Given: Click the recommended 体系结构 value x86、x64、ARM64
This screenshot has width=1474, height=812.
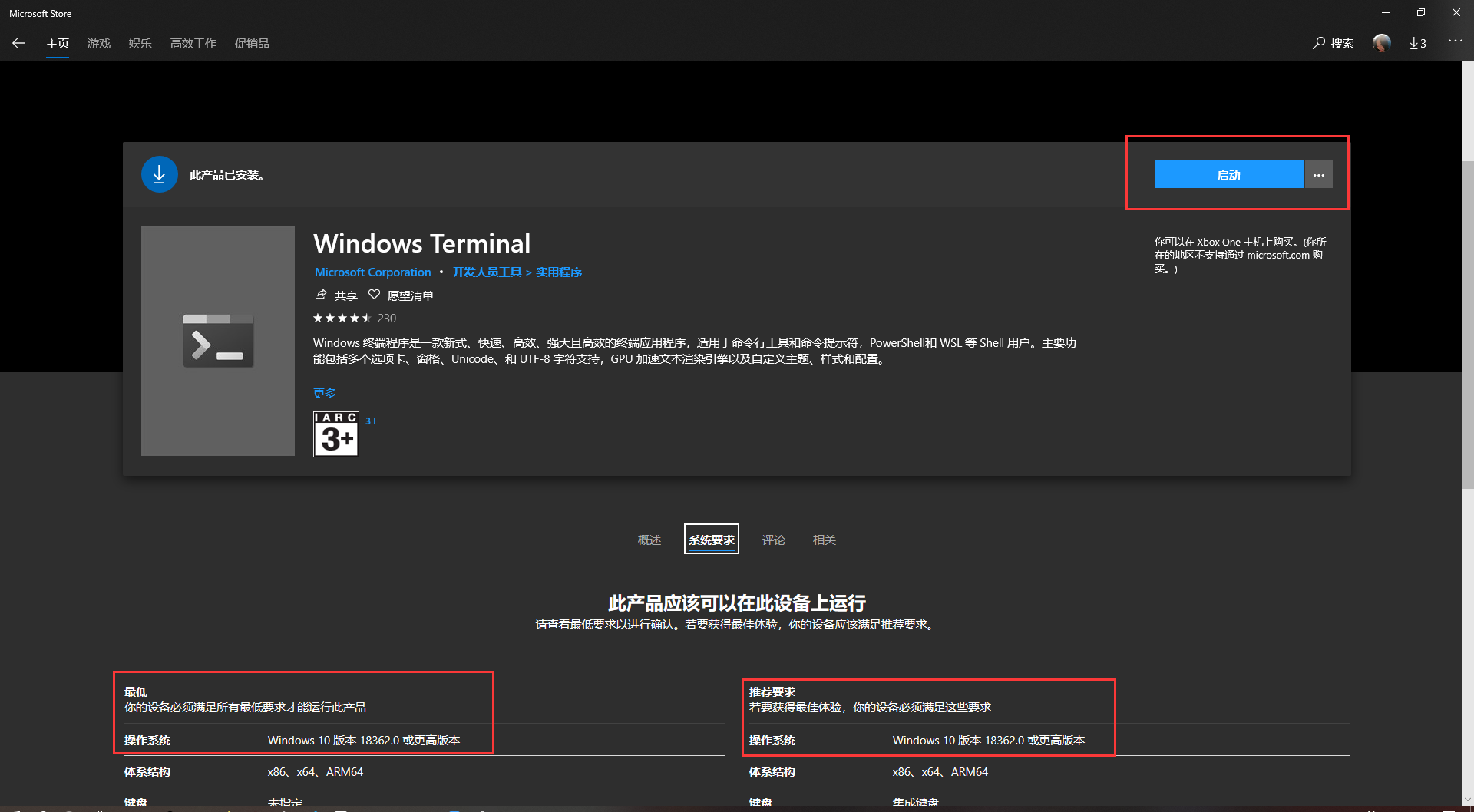Looking at the screenshot, I should pos(940,771).
